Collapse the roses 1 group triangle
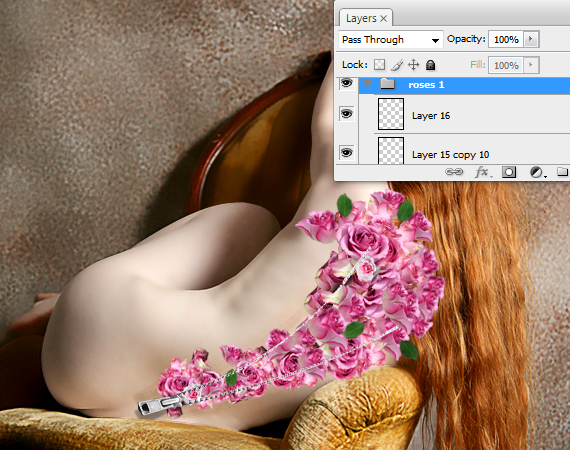The image size is (570, 450). [x=368, y=84]
